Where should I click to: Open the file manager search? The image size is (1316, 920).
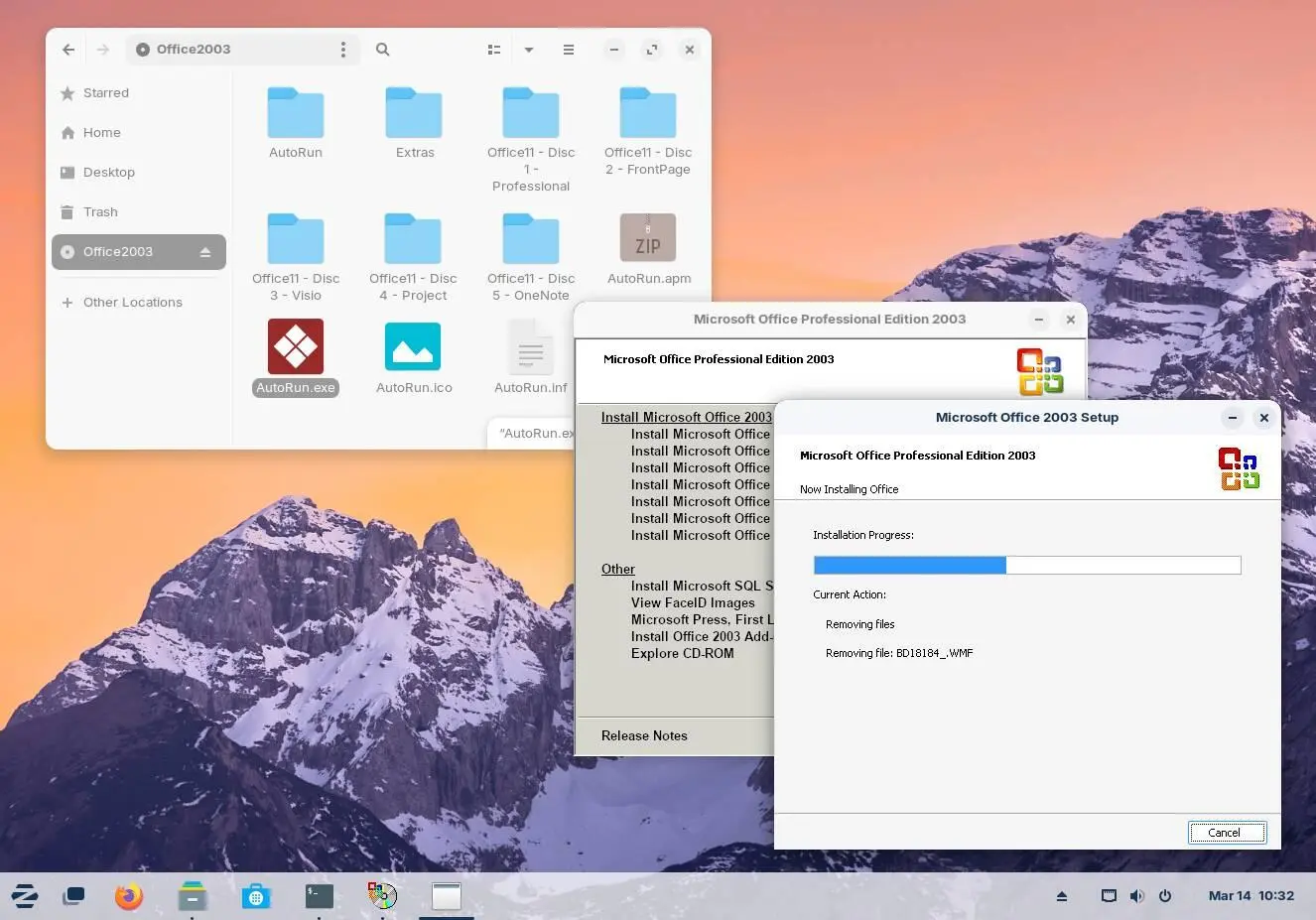(x=383, y=50)
